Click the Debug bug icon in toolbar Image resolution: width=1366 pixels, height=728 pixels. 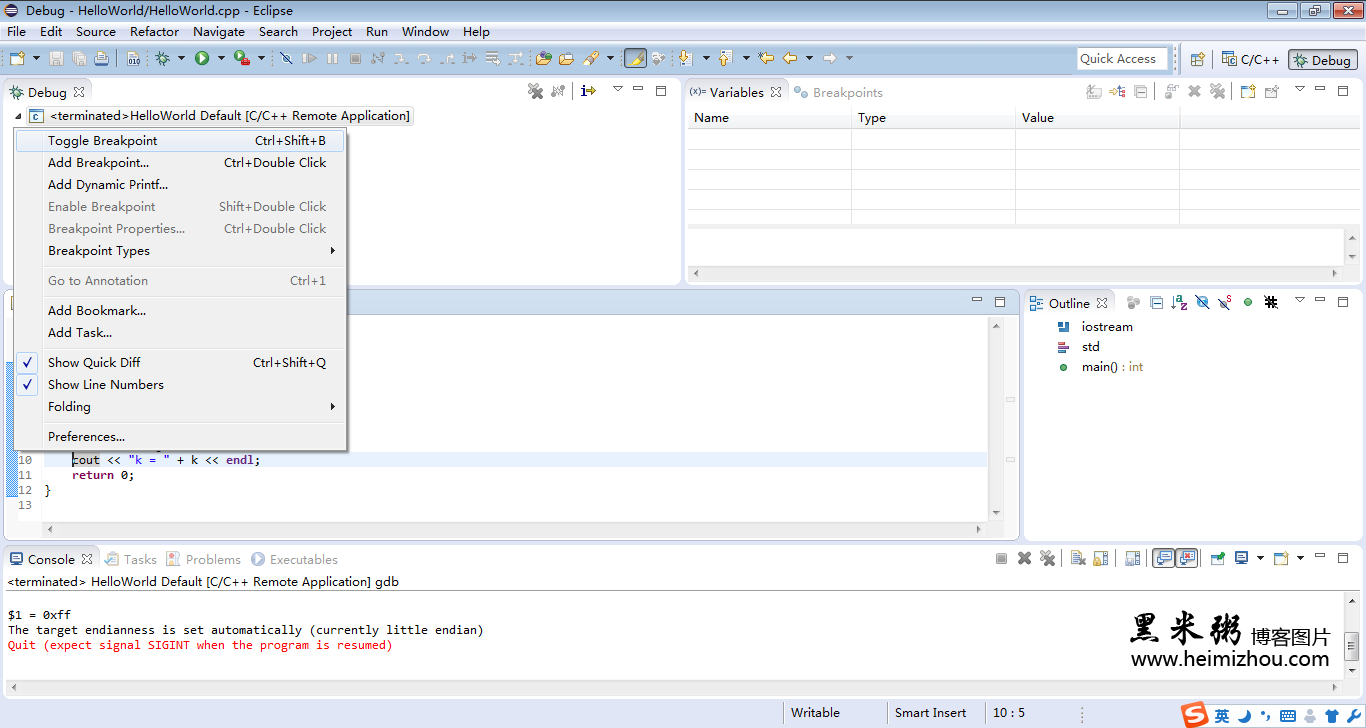162,59
